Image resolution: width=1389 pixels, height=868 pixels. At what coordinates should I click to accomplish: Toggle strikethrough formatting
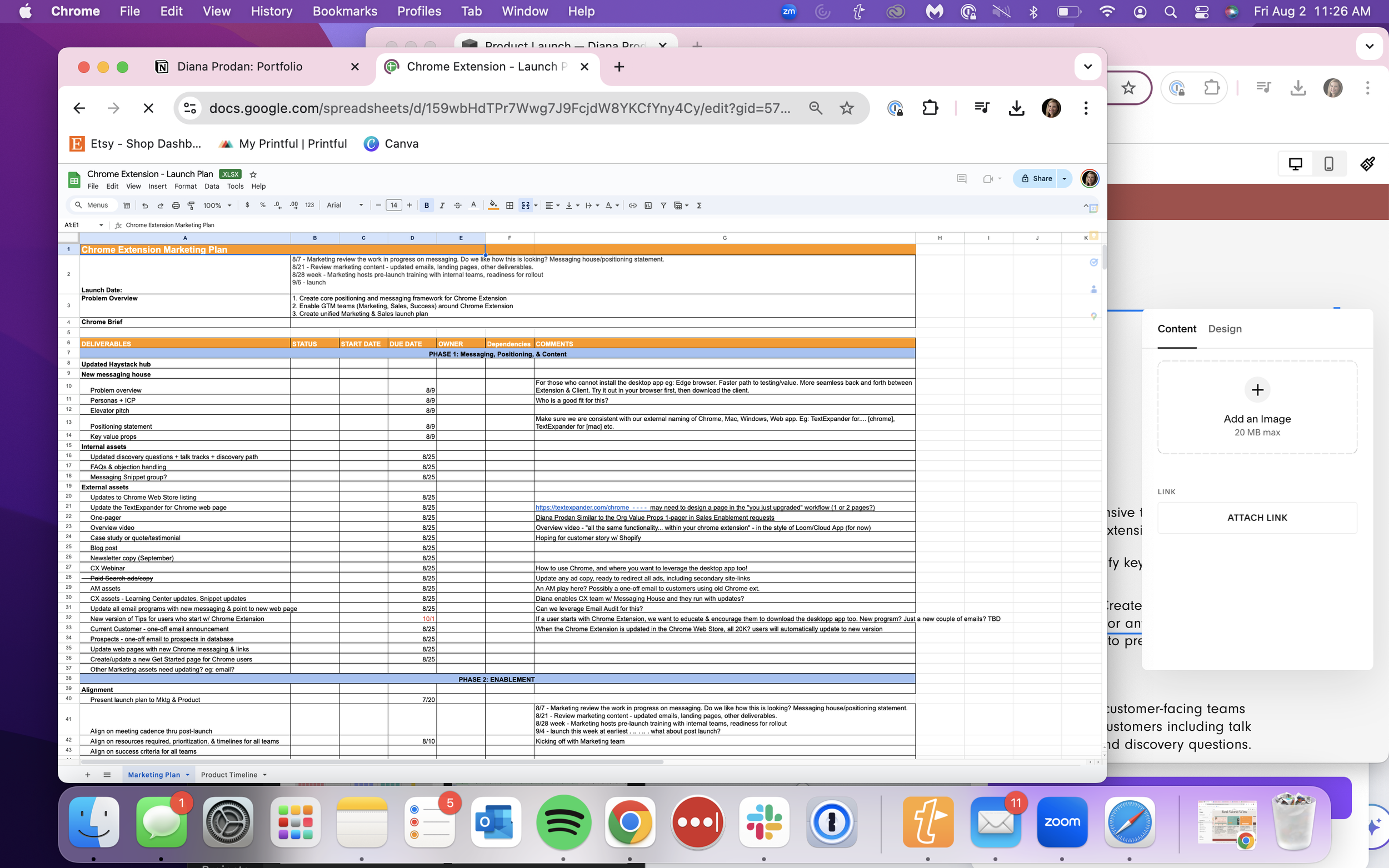[458, 205]
